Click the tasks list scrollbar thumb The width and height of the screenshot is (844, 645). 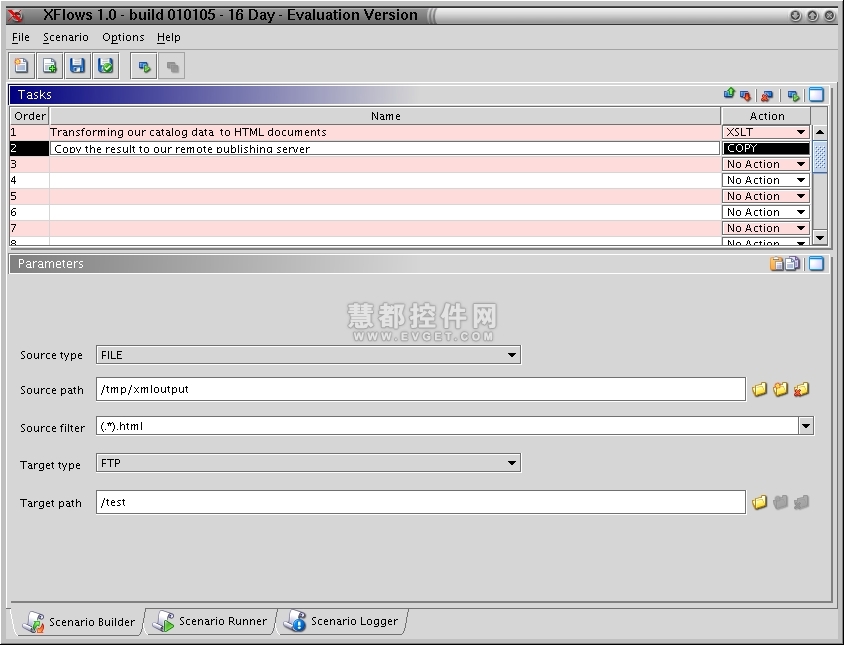(x=820, y=157)
